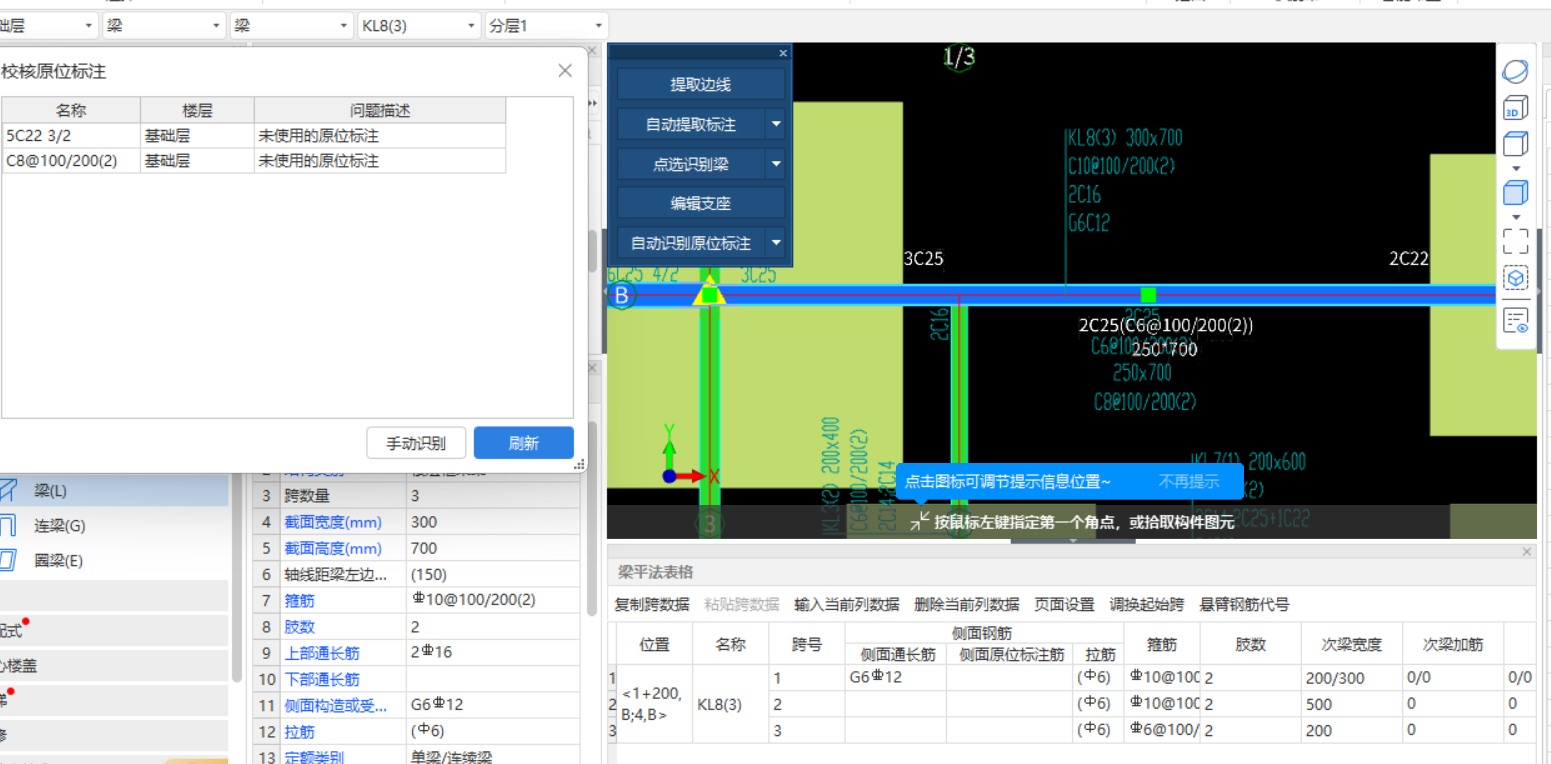Click the 拉筋 property link
The width and height of the screenshot is (1551, 764).
tap(299, 731)
